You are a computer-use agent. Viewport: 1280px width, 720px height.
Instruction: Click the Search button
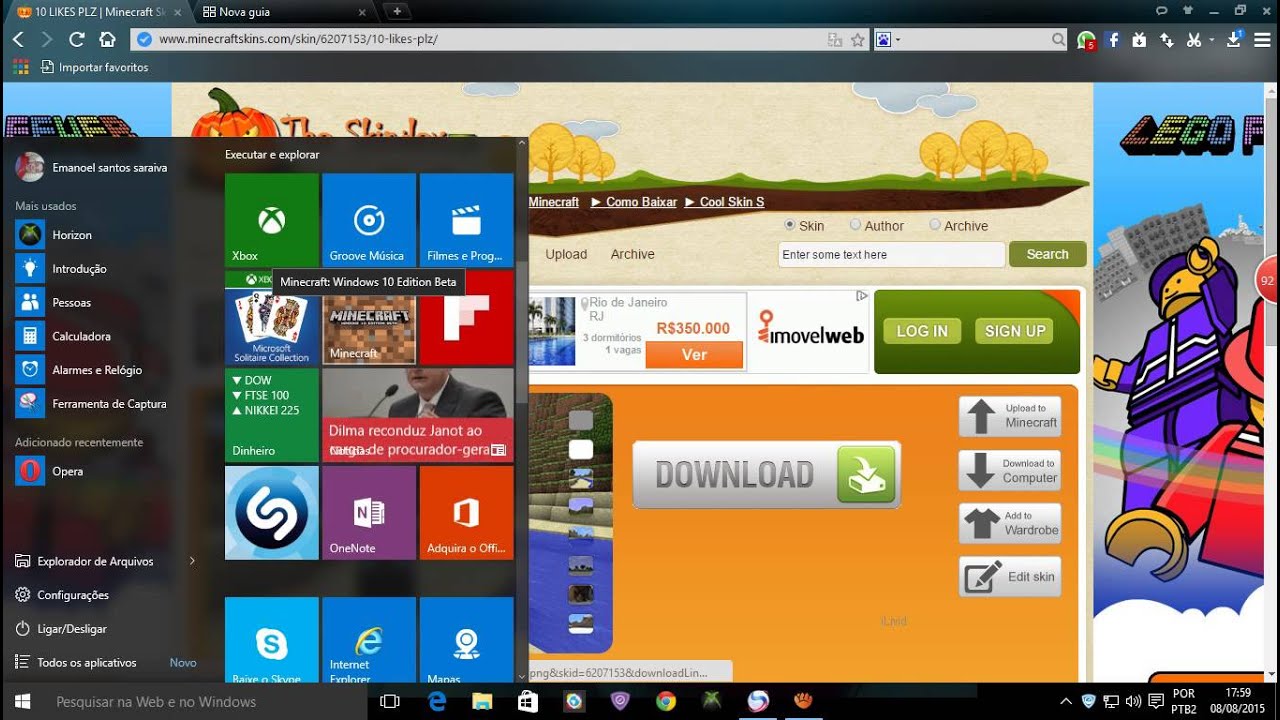point(1047,254)
